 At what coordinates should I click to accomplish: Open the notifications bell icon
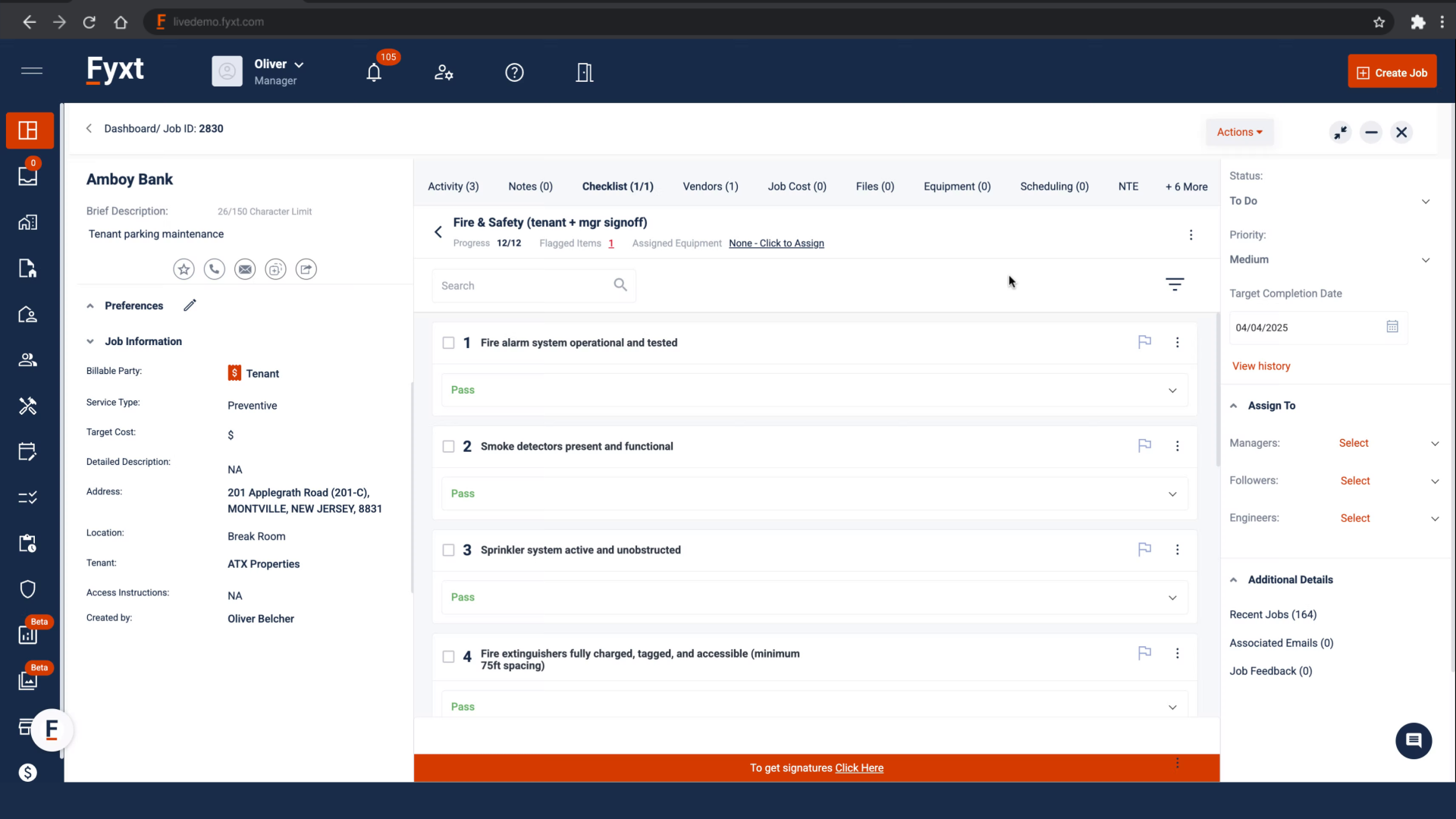pos(374,73)
